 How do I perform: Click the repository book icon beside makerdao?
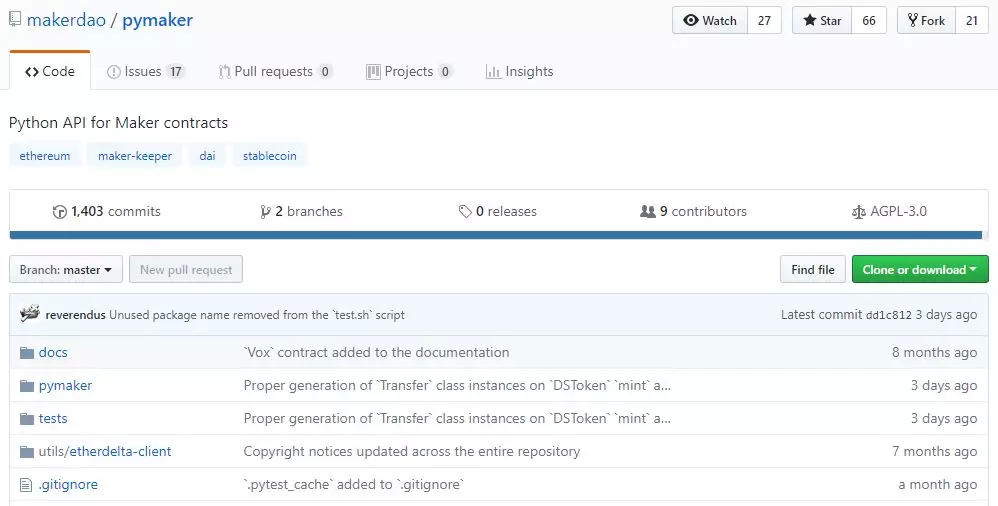[15, 20]
